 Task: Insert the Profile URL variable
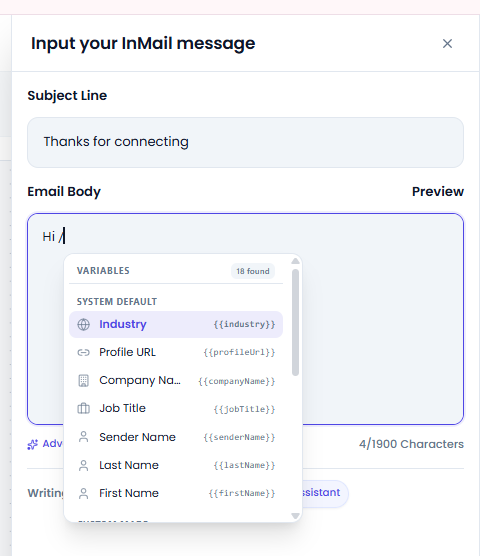(176, 352)
